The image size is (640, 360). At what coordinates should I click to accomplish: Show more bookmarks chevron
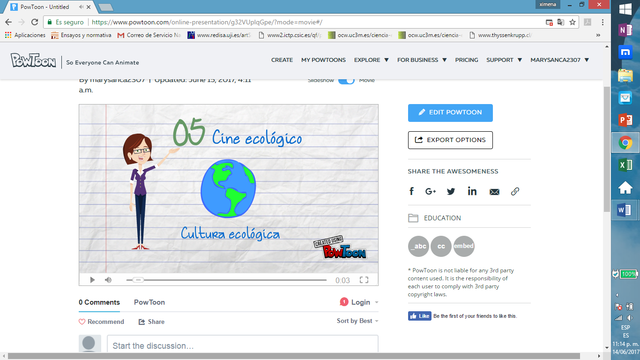598,35
